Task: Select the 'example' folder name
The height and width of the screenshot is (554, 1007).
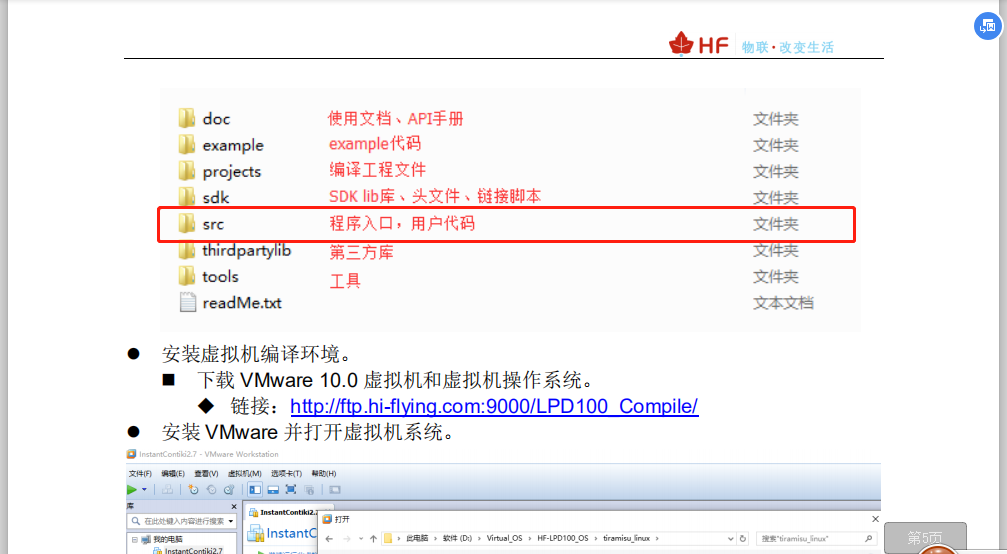Action: [x=233, y=146]
